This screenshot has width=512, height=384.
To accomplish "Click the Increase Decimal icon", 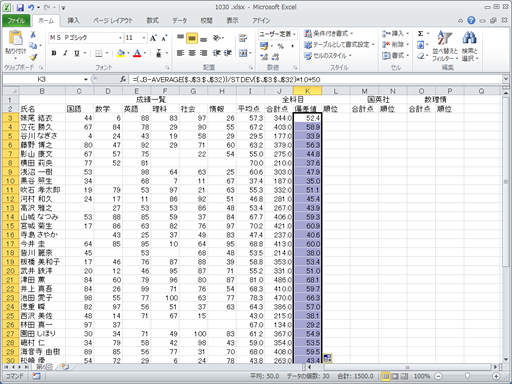I will pos(264,57).
